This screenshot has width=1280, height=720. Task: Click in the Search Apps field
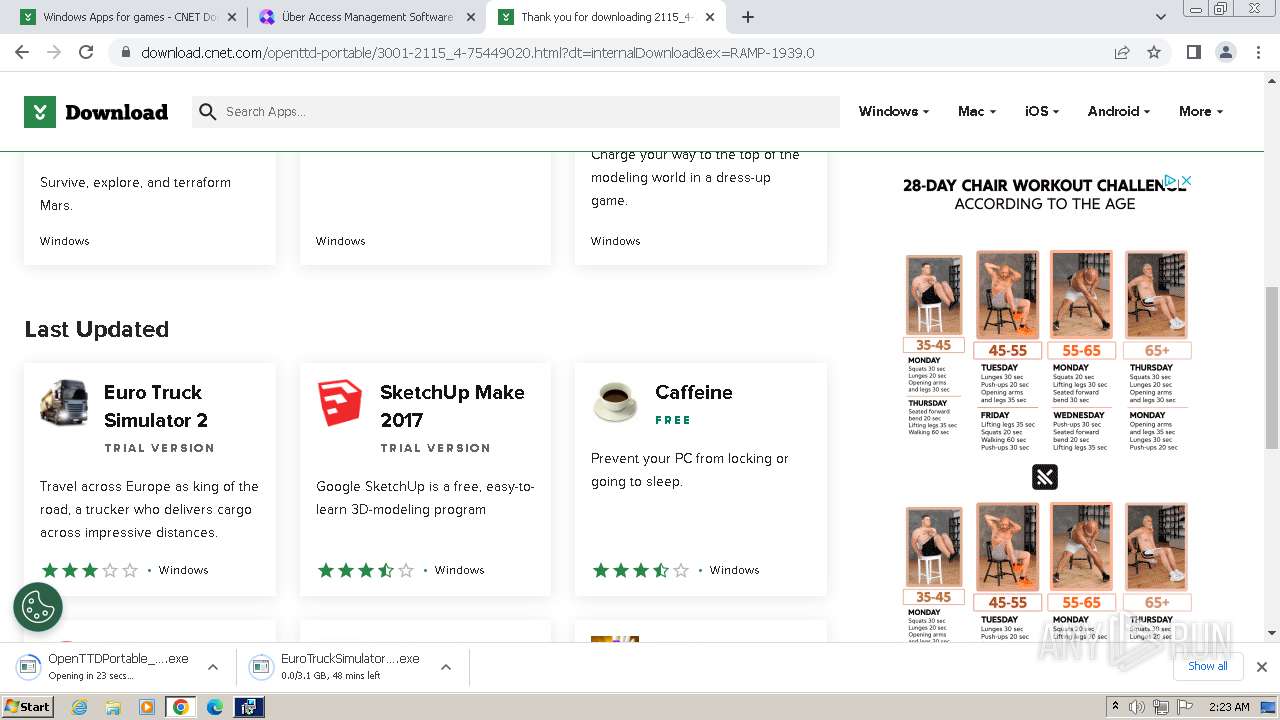click(516, 112)
